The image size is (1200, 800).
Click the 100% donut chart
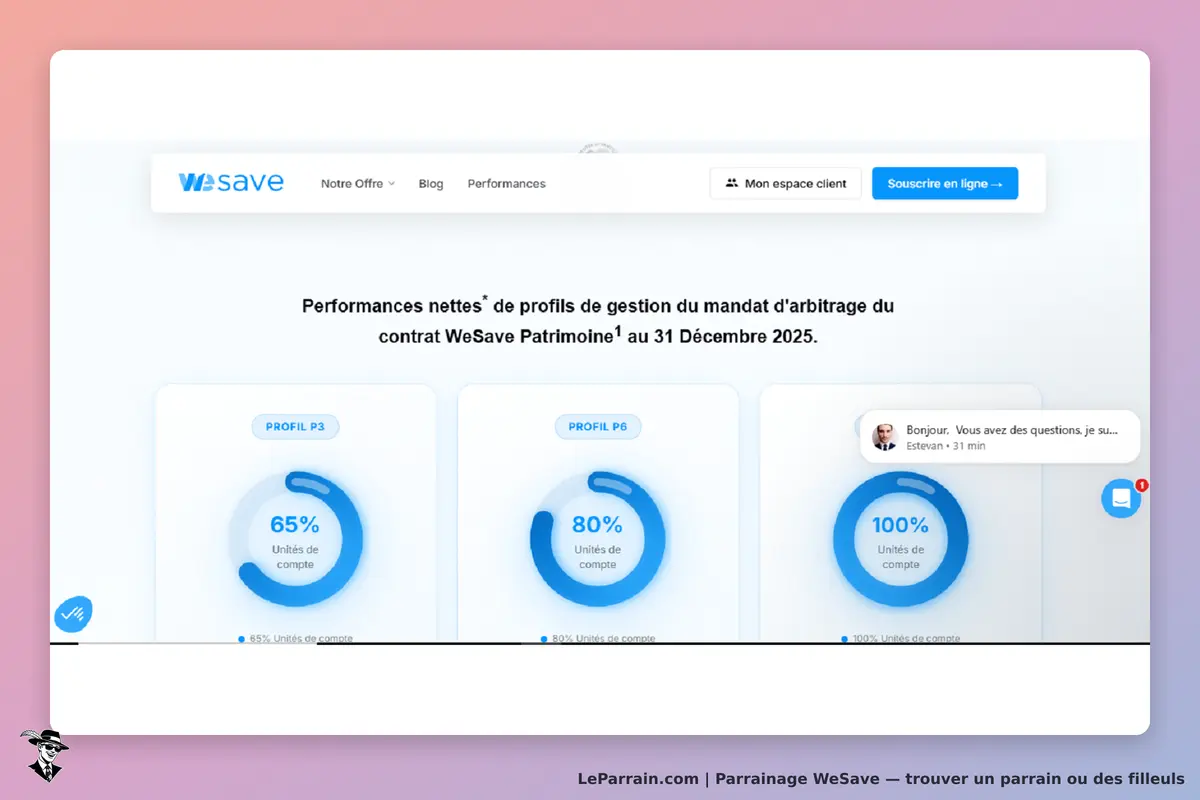(x=901, y=539)
